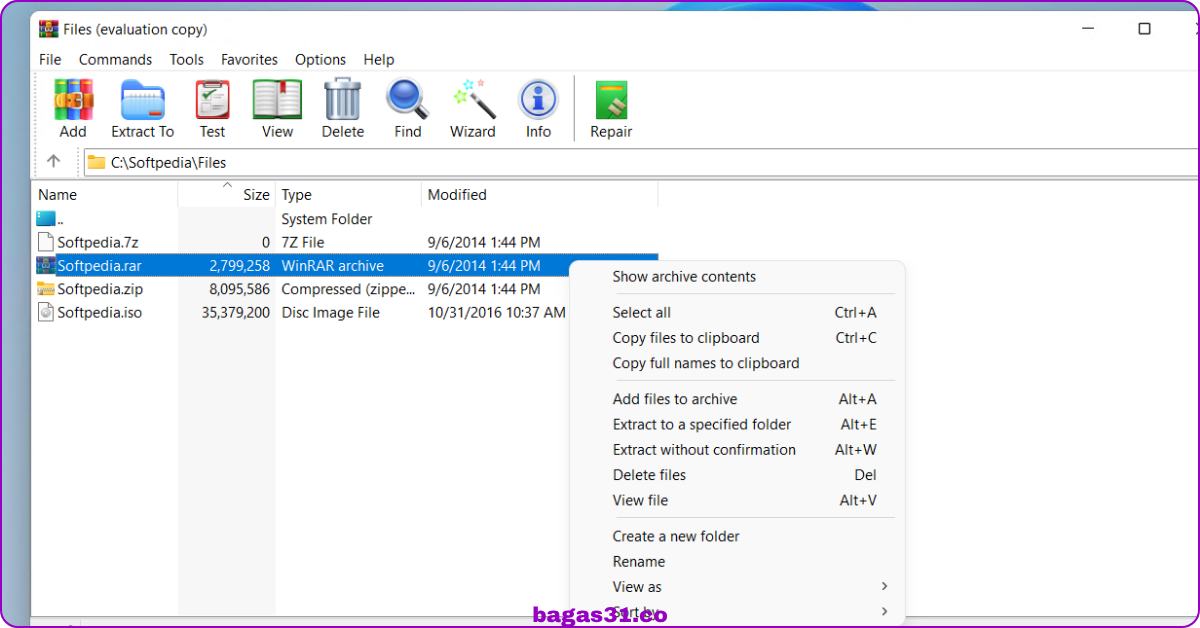Click the Find magnifier icon
The image size is (1200, 628).
coord(407,100)
